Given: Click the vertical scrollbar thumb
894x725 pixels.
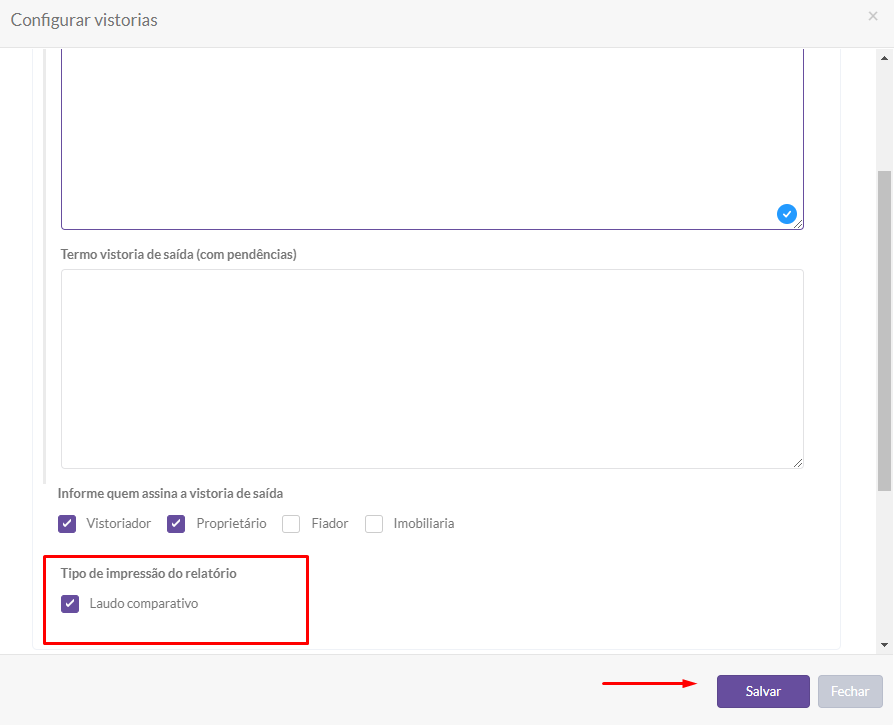Looking at the screenshot, I should [884, 331].
